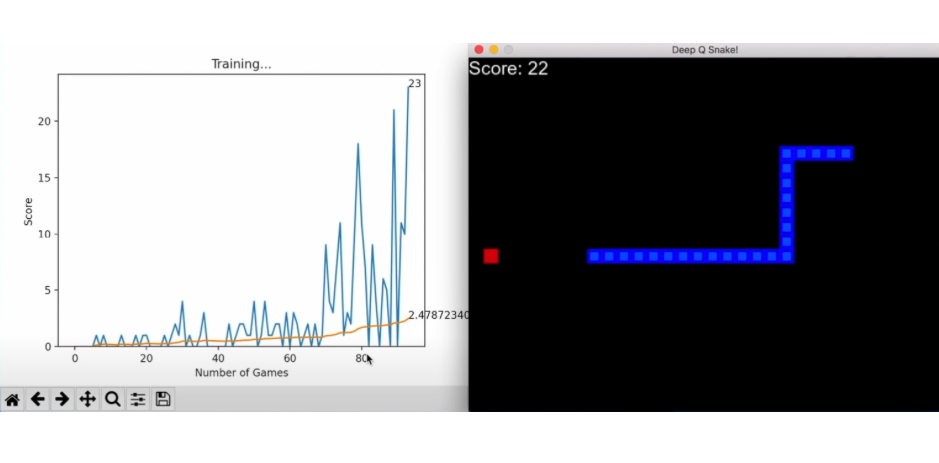Screen dimensions: 939x463
Task: Click the Score y-axis label
Action: click(x=29, y=210)
